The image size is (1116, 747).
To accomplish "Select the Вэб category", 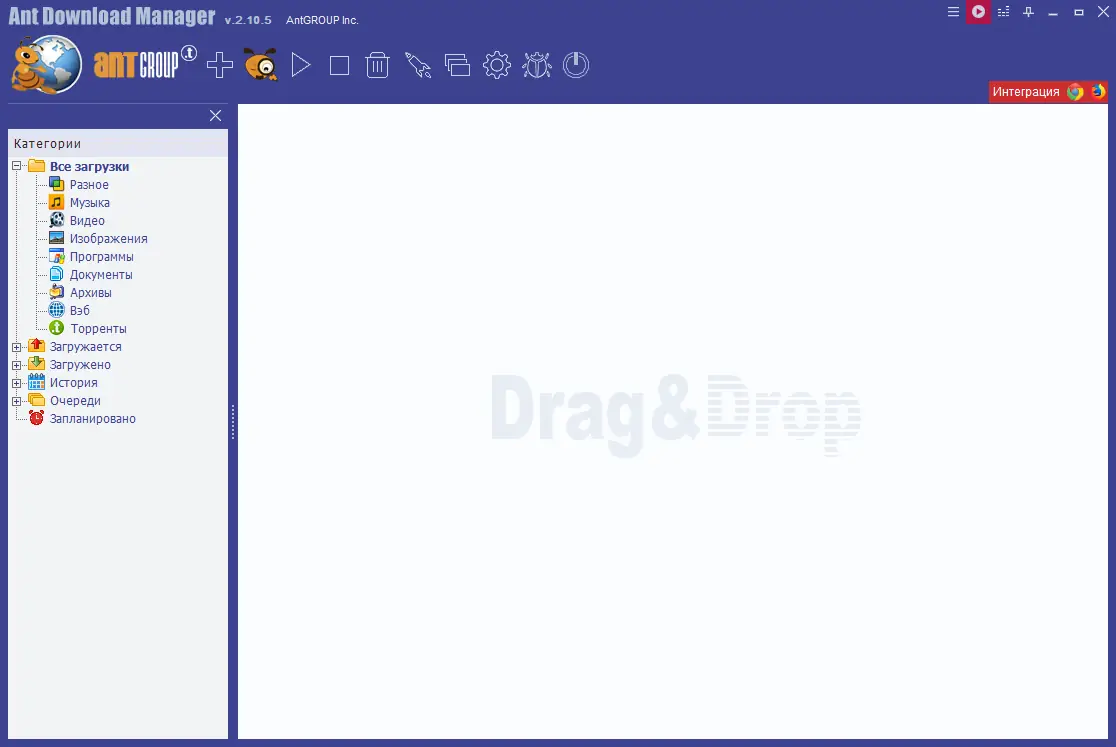I will (x=80, y=310).
